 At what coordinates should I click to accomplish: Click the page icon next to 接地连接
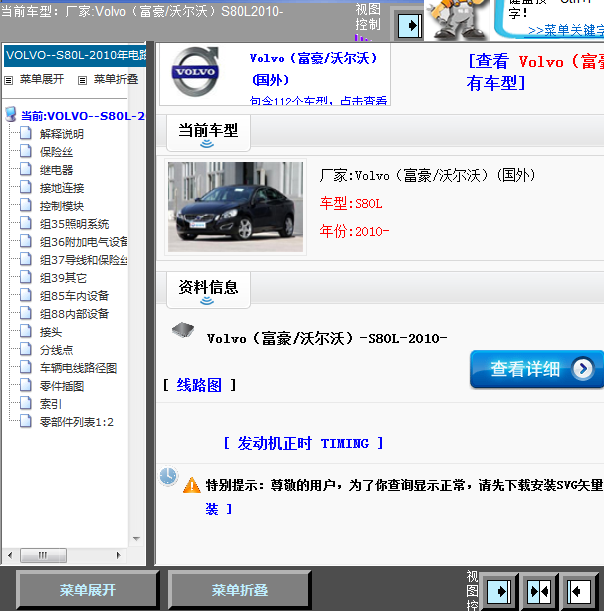[x=26, y=187]
